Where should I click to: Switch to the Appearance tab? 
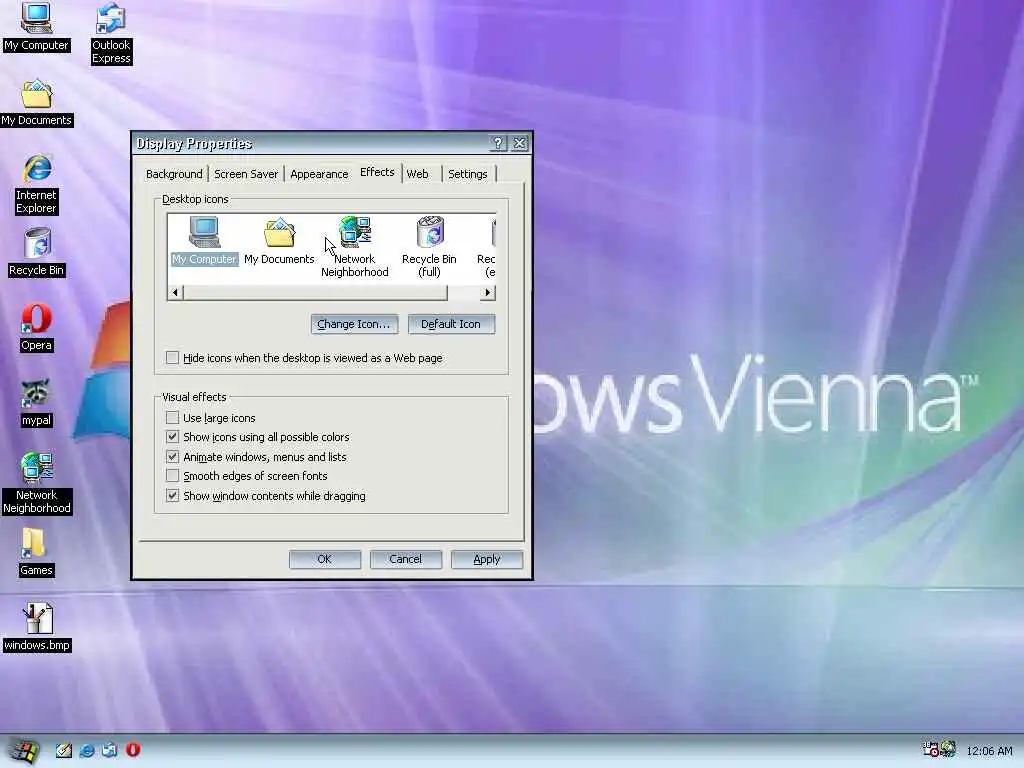319,174
